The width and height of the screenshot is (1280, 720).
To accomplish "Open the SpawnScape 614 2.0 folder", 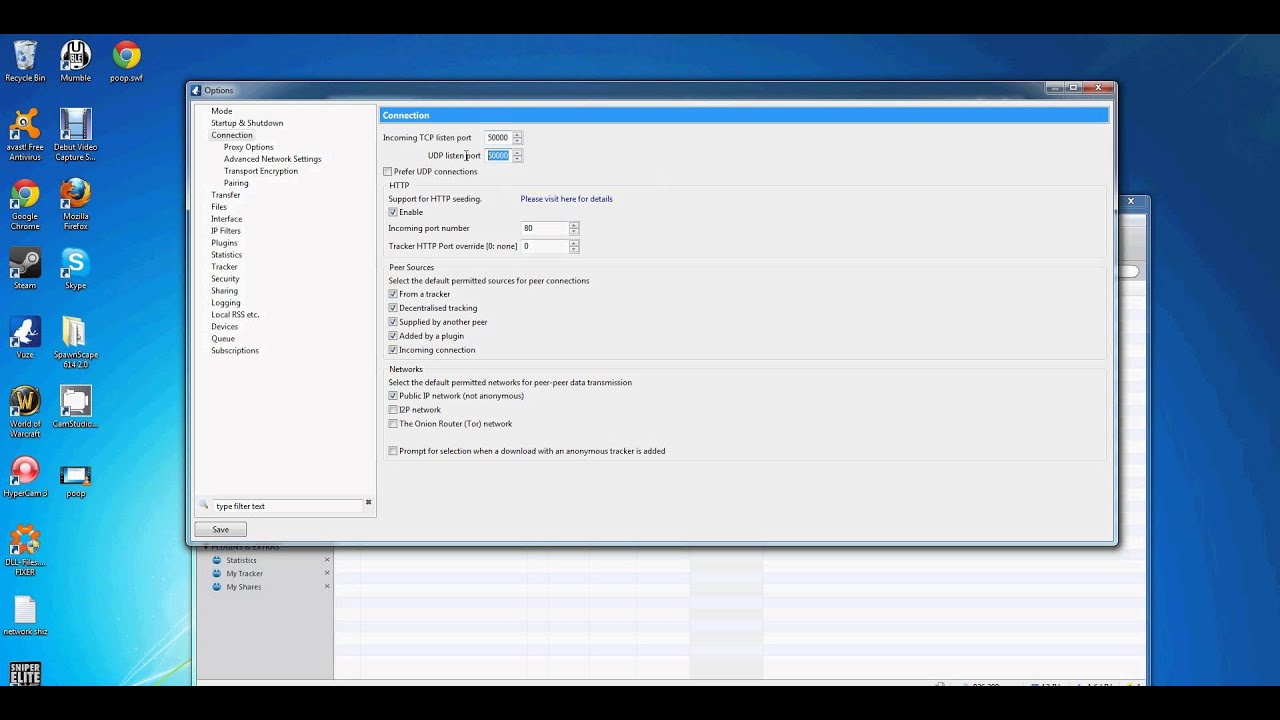I will pyautogui.click(x=75, y=343).
